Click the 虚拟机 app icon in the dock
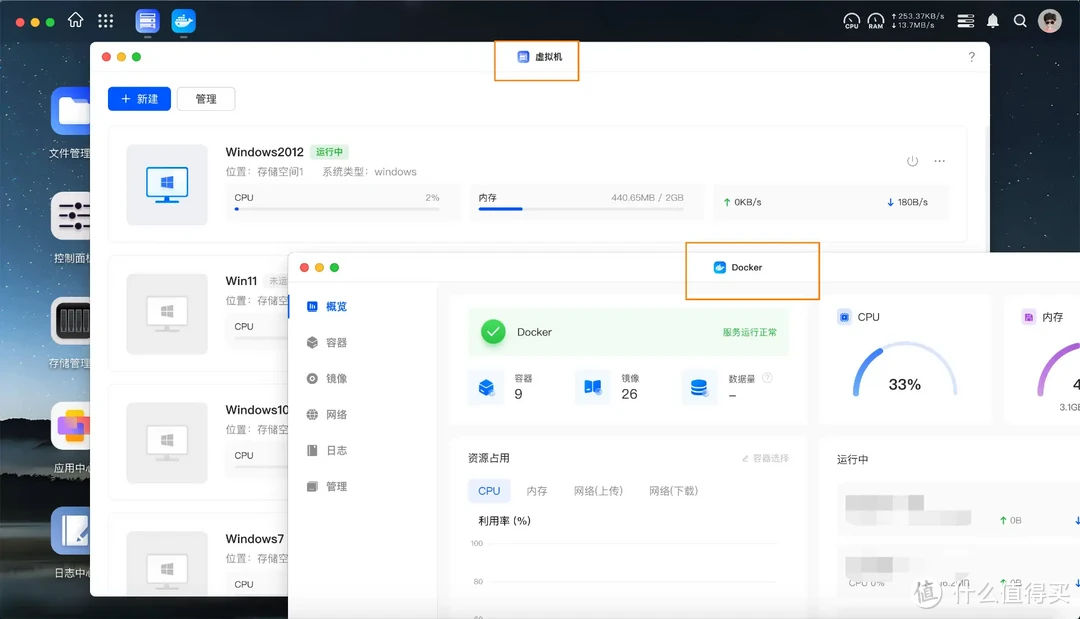1080x619 pixels. [147, 20]
